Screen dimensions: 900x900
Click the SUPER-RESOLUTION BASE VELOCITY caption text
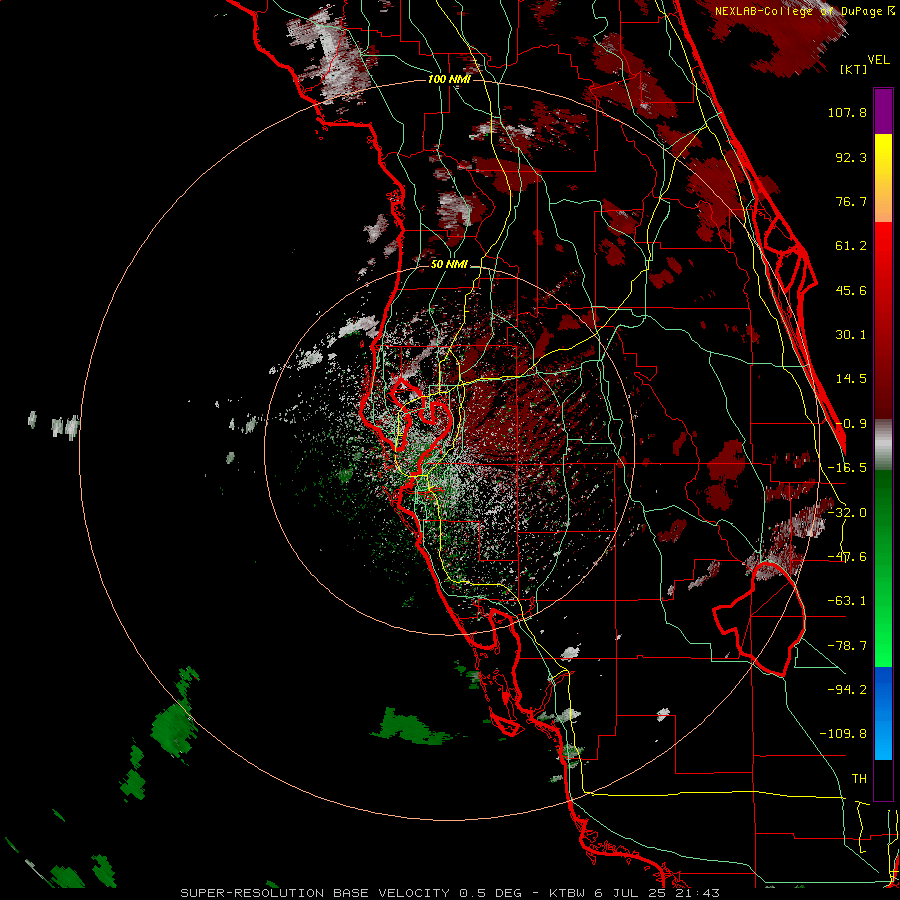tap(315, 893)
